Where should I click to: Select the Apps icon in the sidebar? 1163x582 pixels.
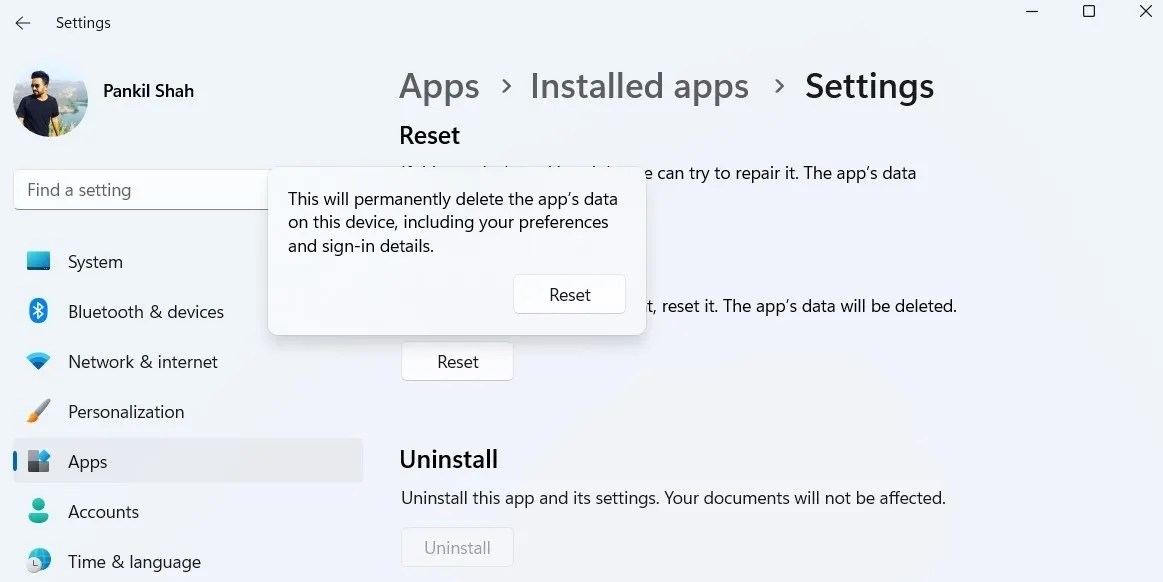[38, 461]
